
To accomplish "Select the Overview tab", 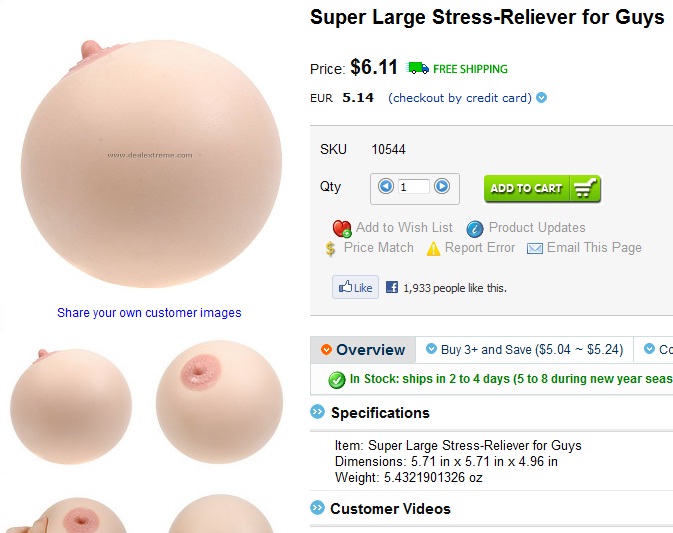I will point(363,349).
